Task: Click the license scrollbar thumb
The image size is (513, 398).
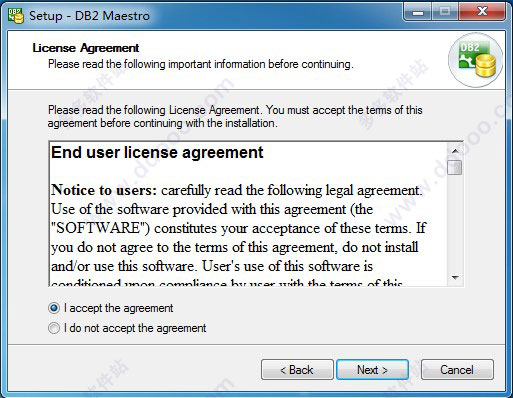Action: pyautogui.click(x=455, y=167)
